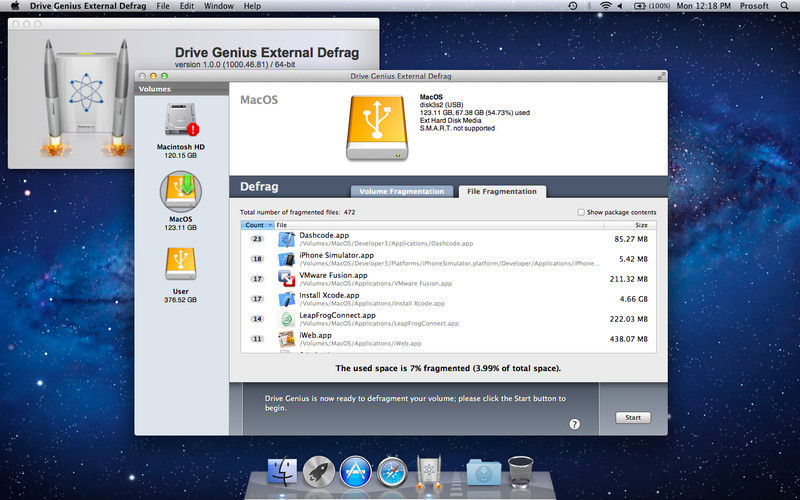Click the count badge 14
Image resolution: width=800 pixels, height=500 pixels.
coord(257,319)
